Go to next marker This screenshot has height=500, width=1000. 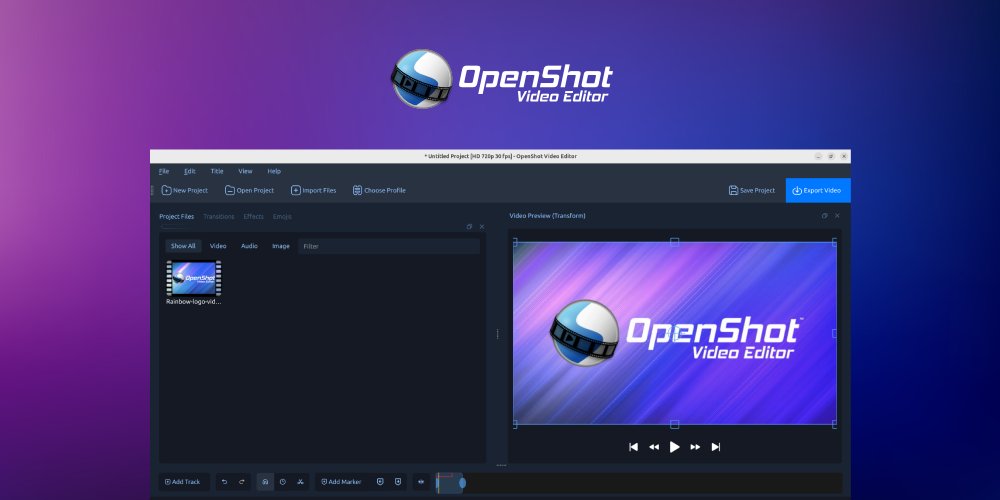tap(398, 482)
